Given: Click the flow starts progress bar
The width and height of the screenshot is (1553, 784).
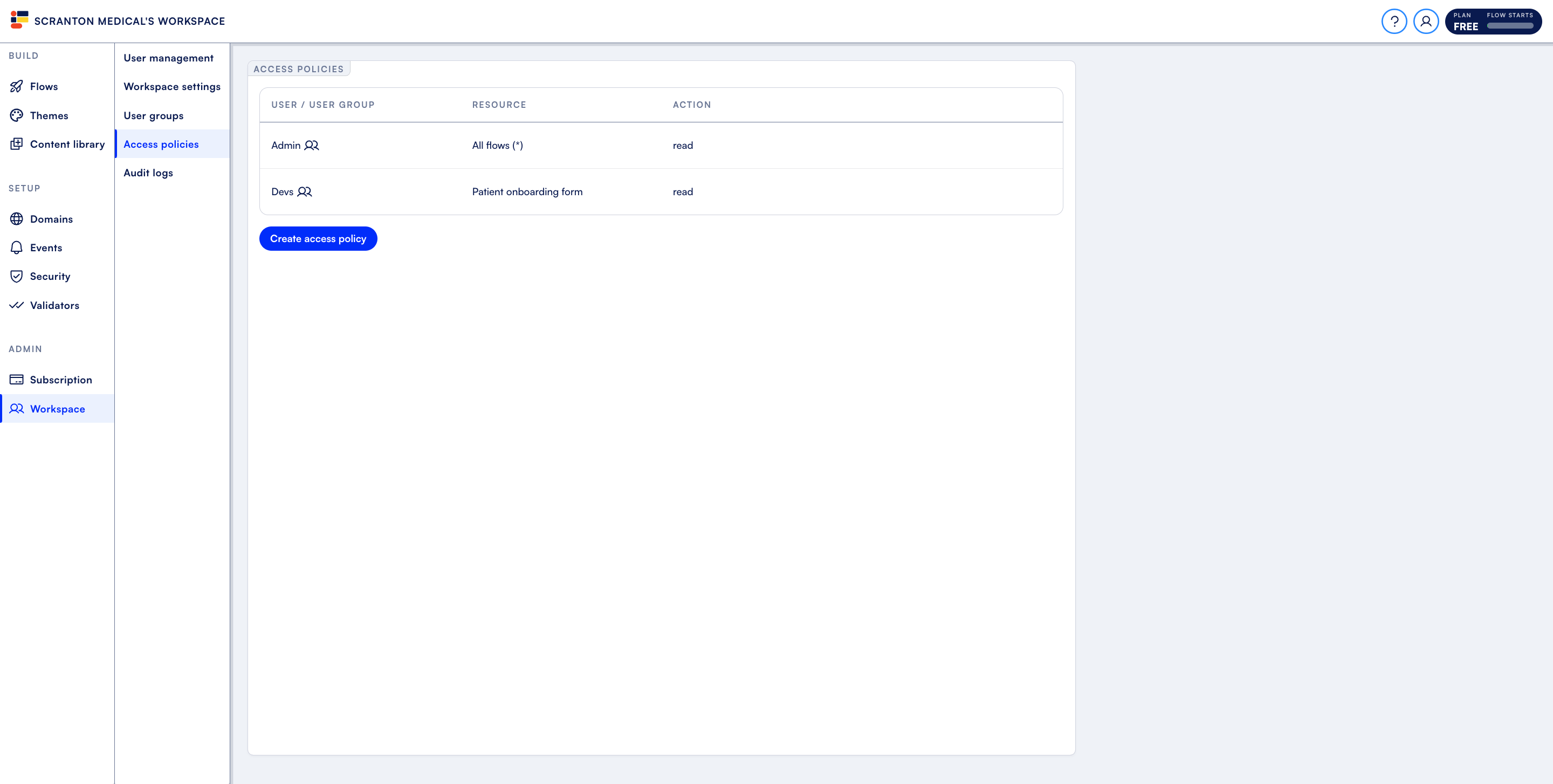Looking at the screenshot, I should pos(1510,26).
